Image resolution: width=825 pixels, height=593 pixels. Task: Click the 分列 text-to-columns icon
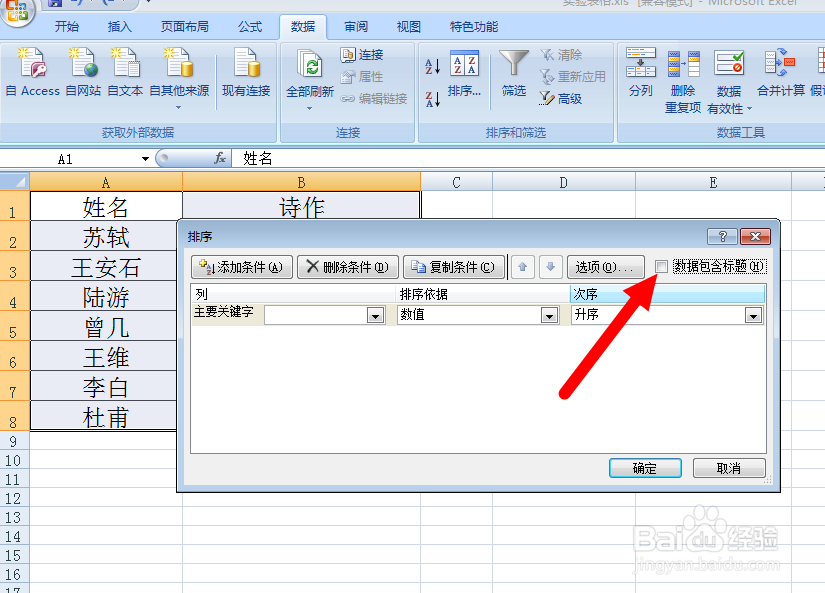(x=640, y=73)
